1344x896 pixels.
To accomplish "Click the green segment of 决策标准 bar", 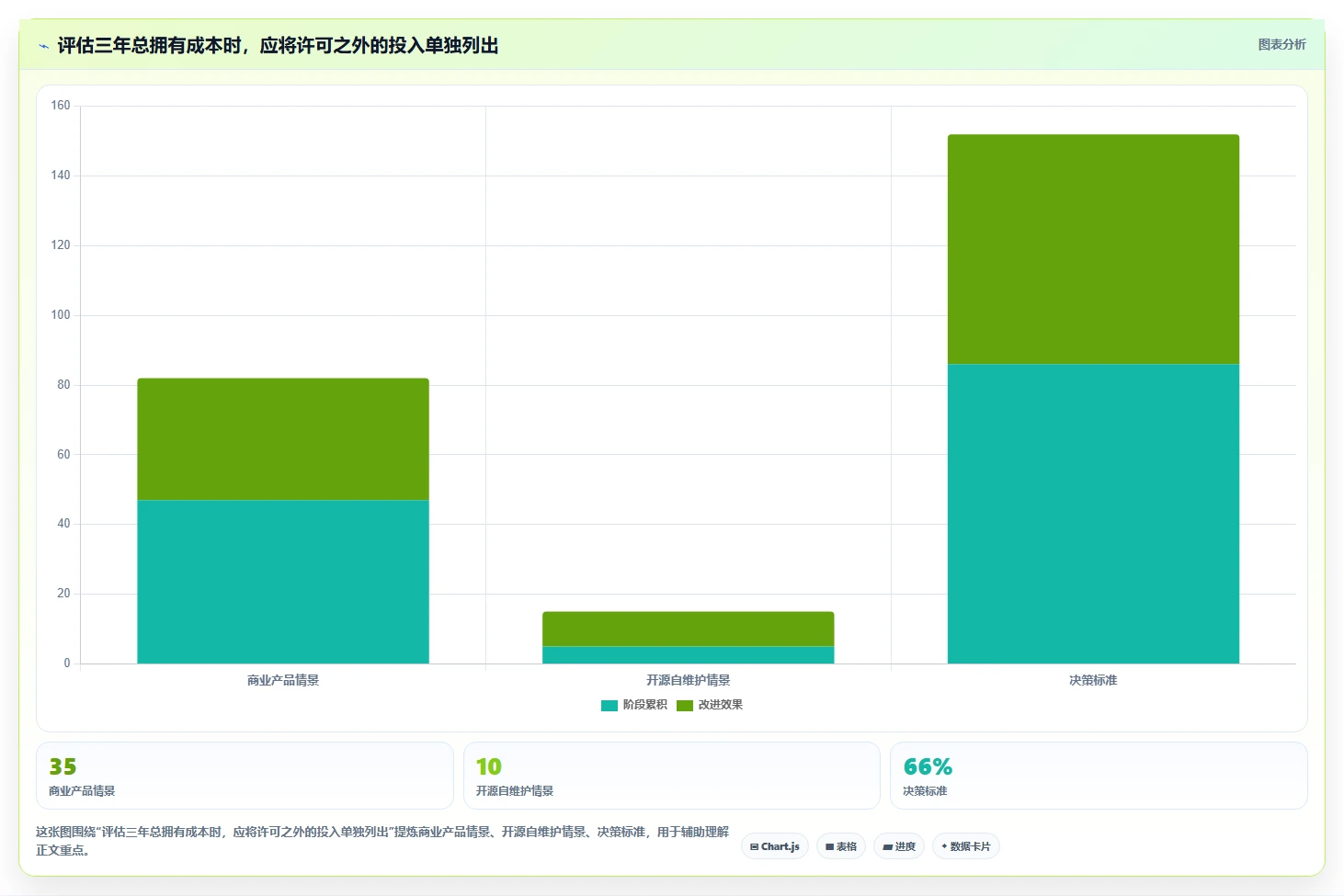I will (x=1093, y=250).
